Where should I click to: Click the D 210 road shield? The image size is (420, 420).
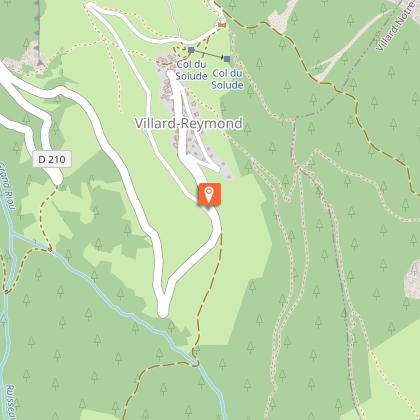pyautogui.click(x=52, y=159)
